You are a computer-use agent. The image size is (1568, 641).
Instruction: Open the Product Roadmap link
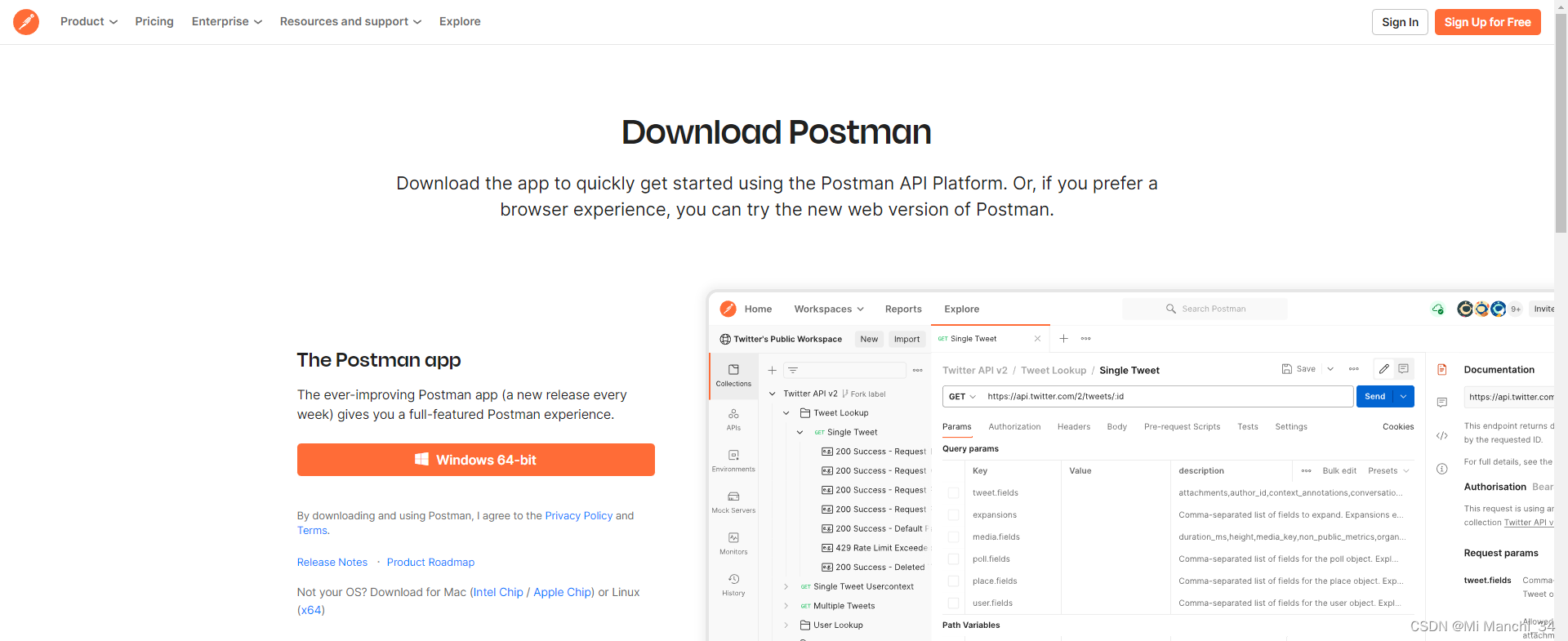pyautogui.click(x=430, y=562)
